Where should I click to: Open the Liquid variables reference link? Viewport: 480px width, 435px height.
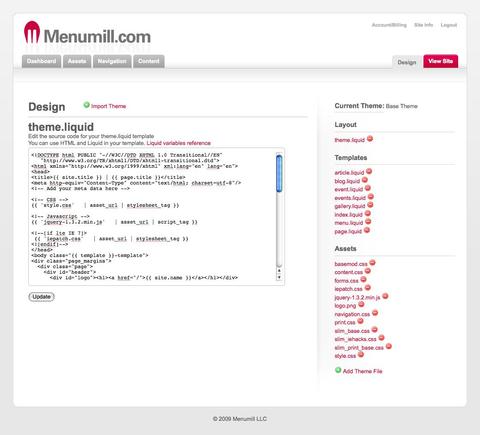179,143
